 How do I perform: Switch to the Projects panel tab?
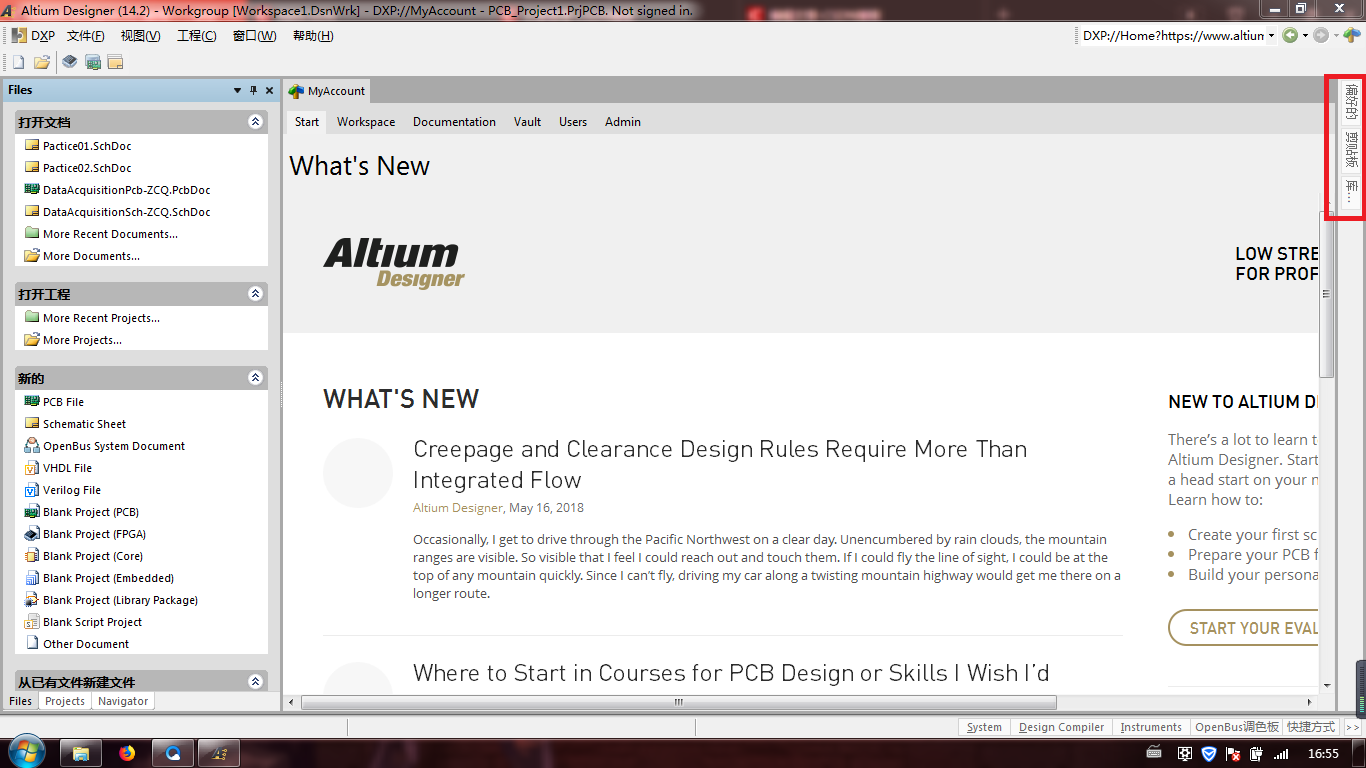[x=65, y=701]
